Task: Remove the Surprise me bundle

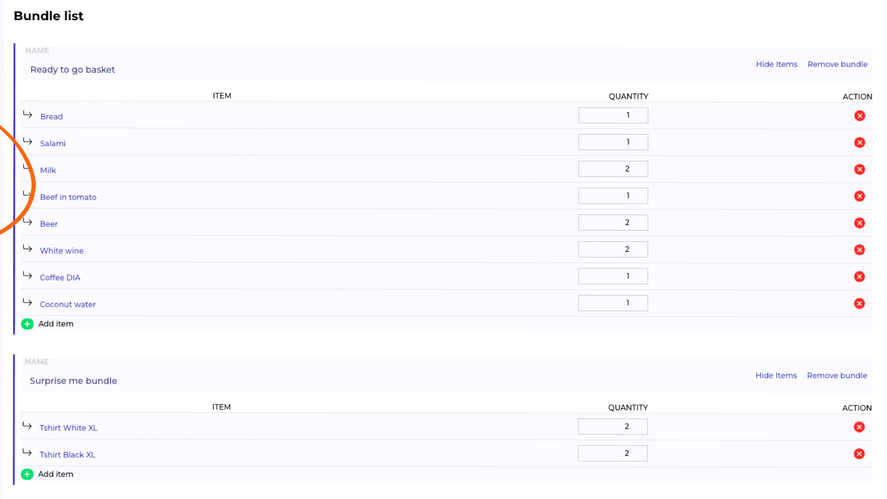Action: point(837,376)
